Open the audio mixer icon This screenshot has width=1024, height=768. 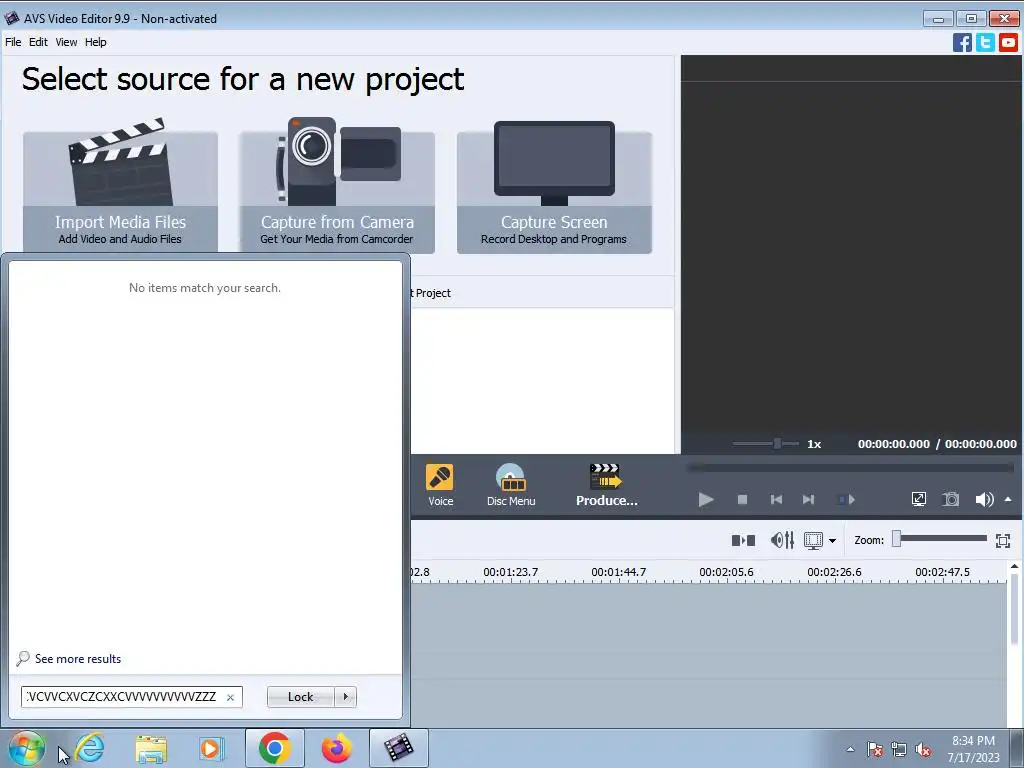coord(782,540)
